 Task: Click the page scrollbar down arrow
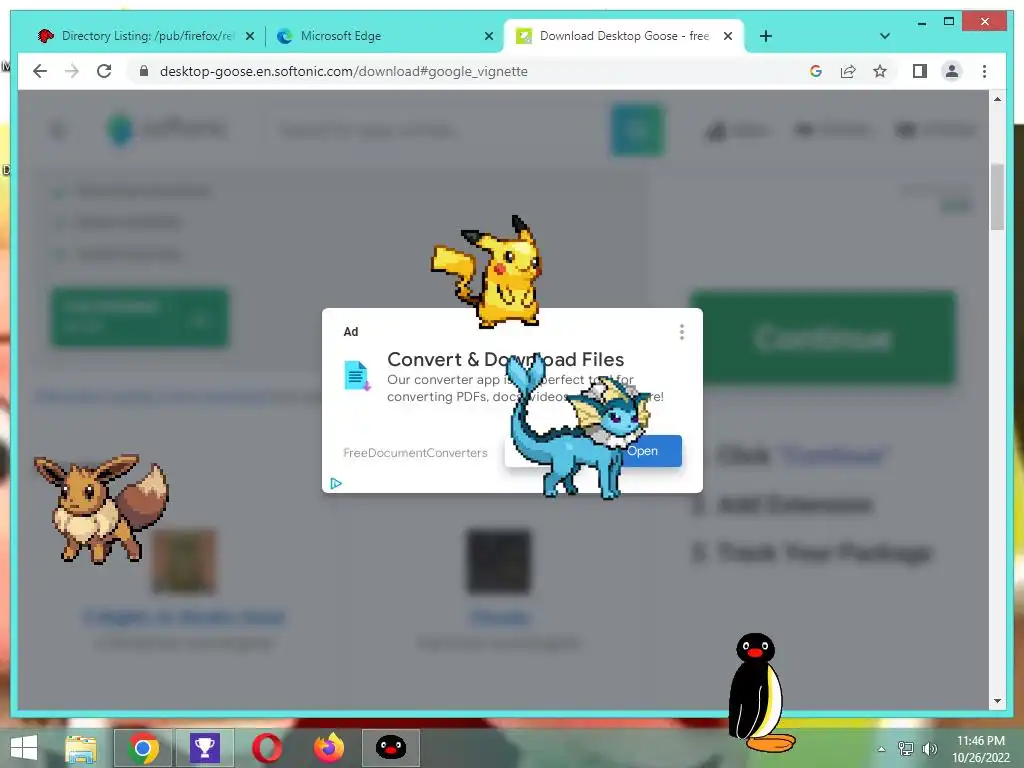click(997, 701)
